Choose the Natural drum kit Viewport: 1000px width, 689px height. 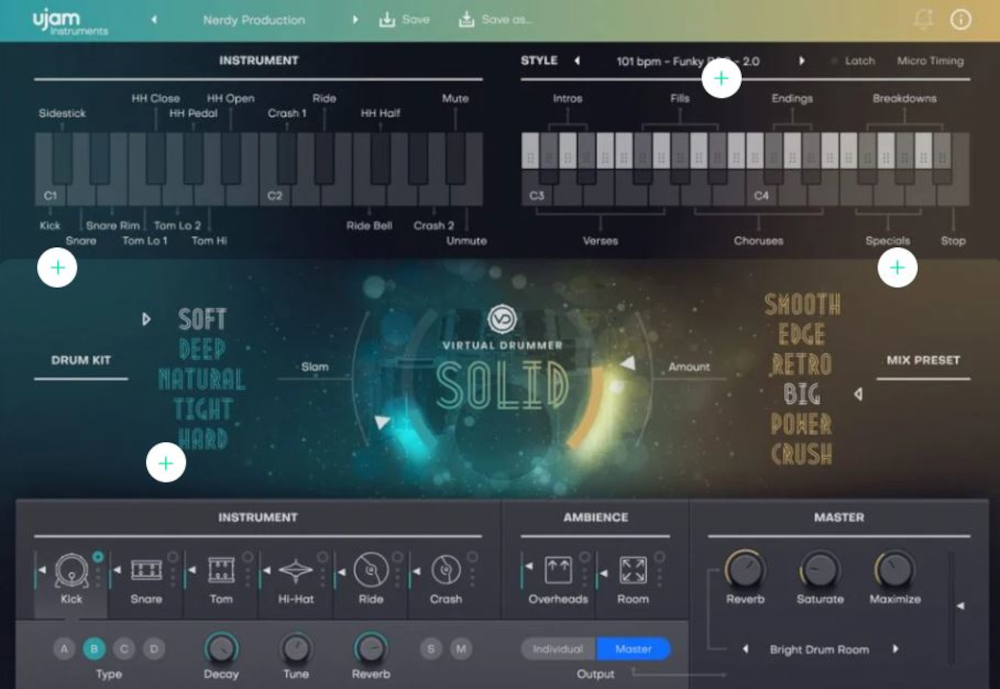point(202,379)
